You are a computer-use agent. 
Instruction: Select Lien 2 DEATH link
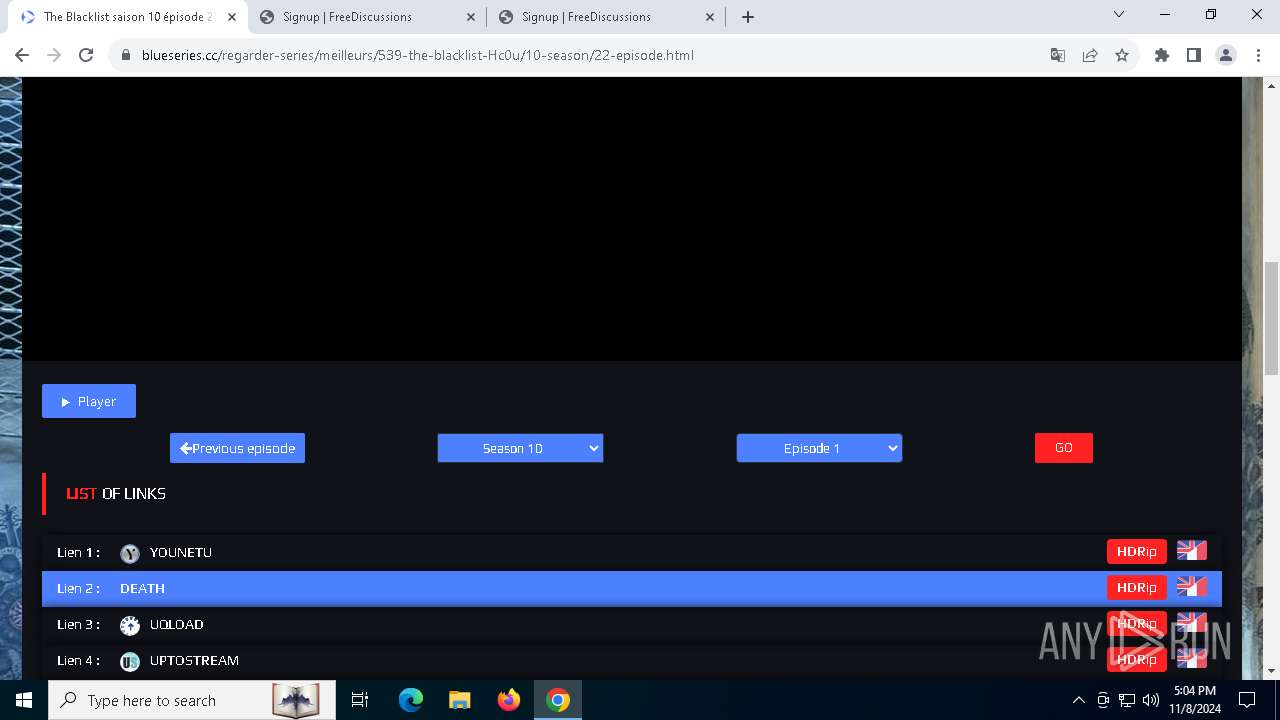[x=632, y=588]
